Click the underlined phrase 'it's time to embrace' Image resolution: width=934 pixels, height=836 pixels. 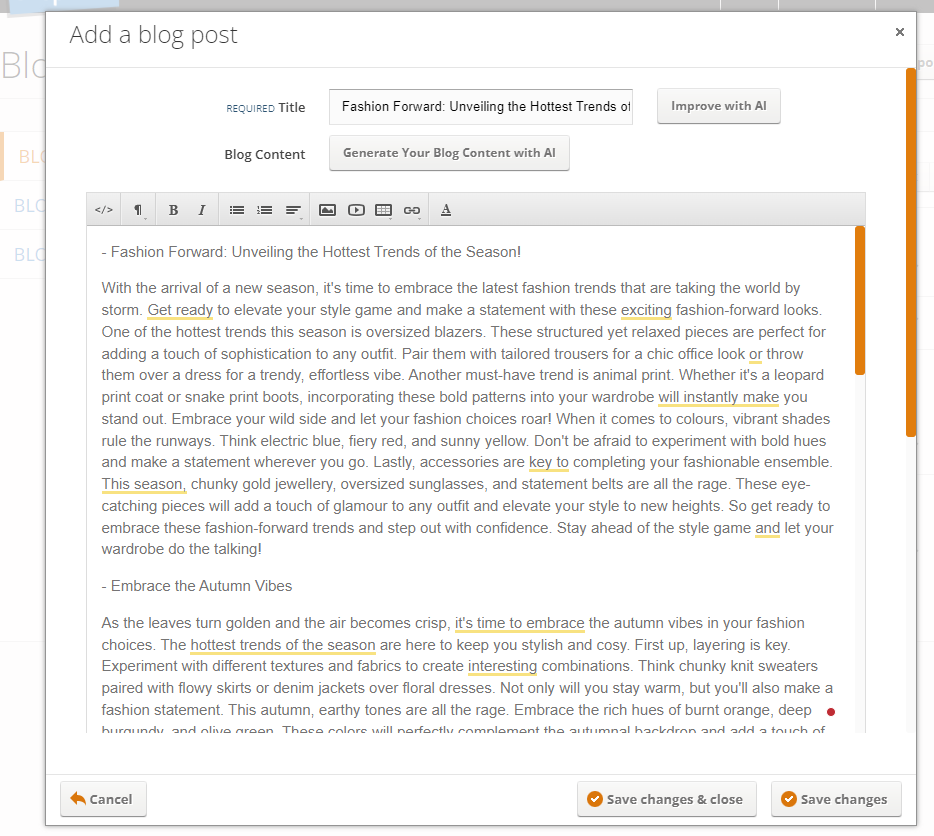coord(519,623)
